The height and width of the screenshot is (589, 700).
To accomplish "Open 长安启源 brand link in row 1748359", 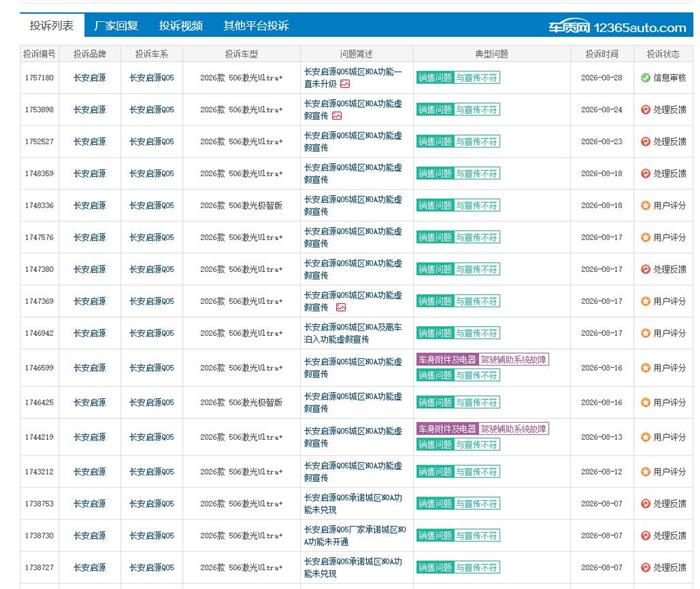I will pyautogui.click(x=89, y=173).
